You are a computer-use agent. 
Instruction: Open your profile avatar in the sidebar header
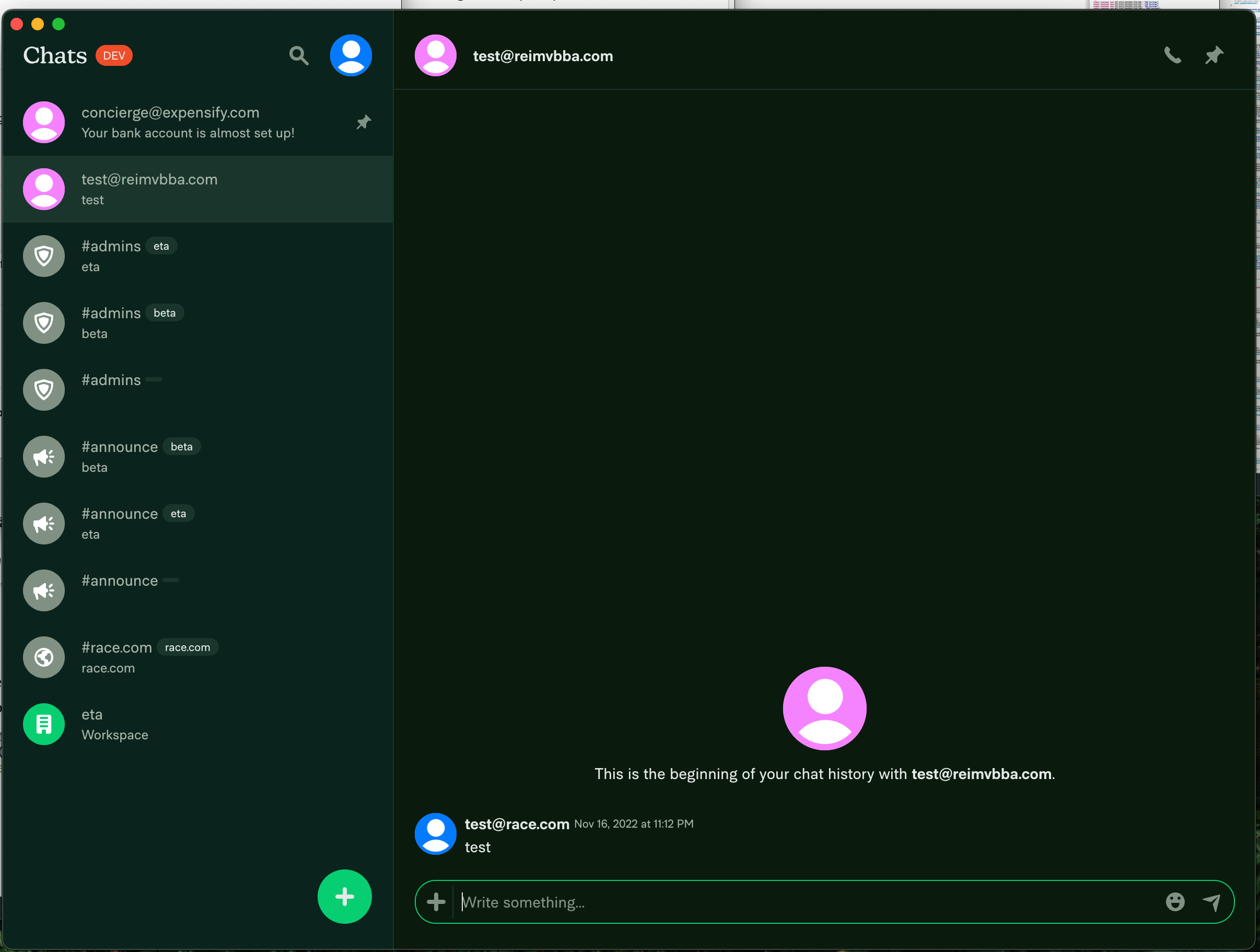click(x=351, y=55)
